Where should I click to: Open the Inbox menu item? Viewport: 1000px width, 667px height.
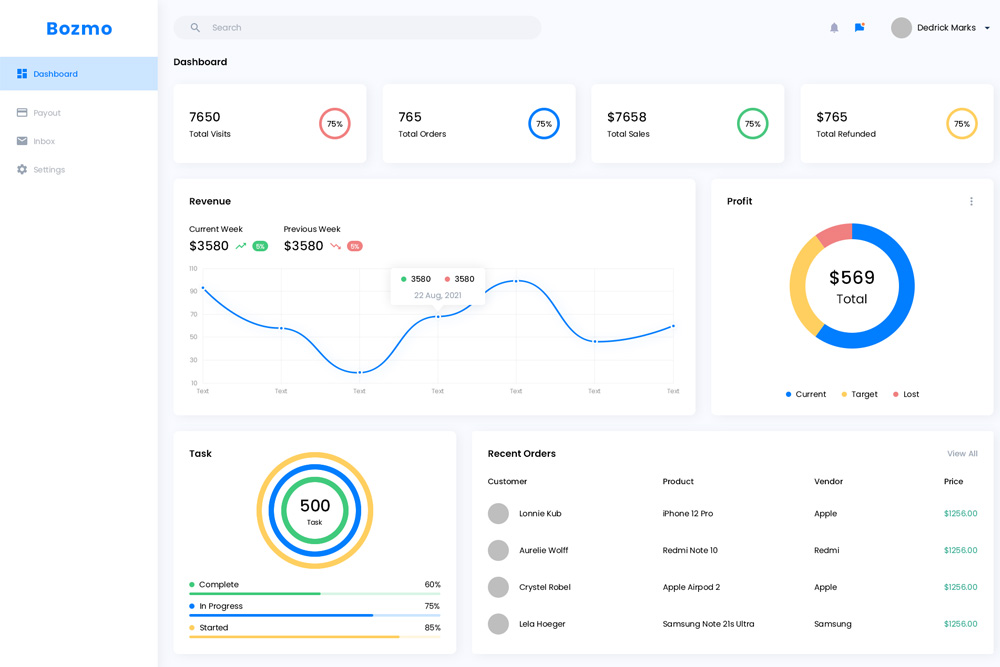[x=44, y=141]
